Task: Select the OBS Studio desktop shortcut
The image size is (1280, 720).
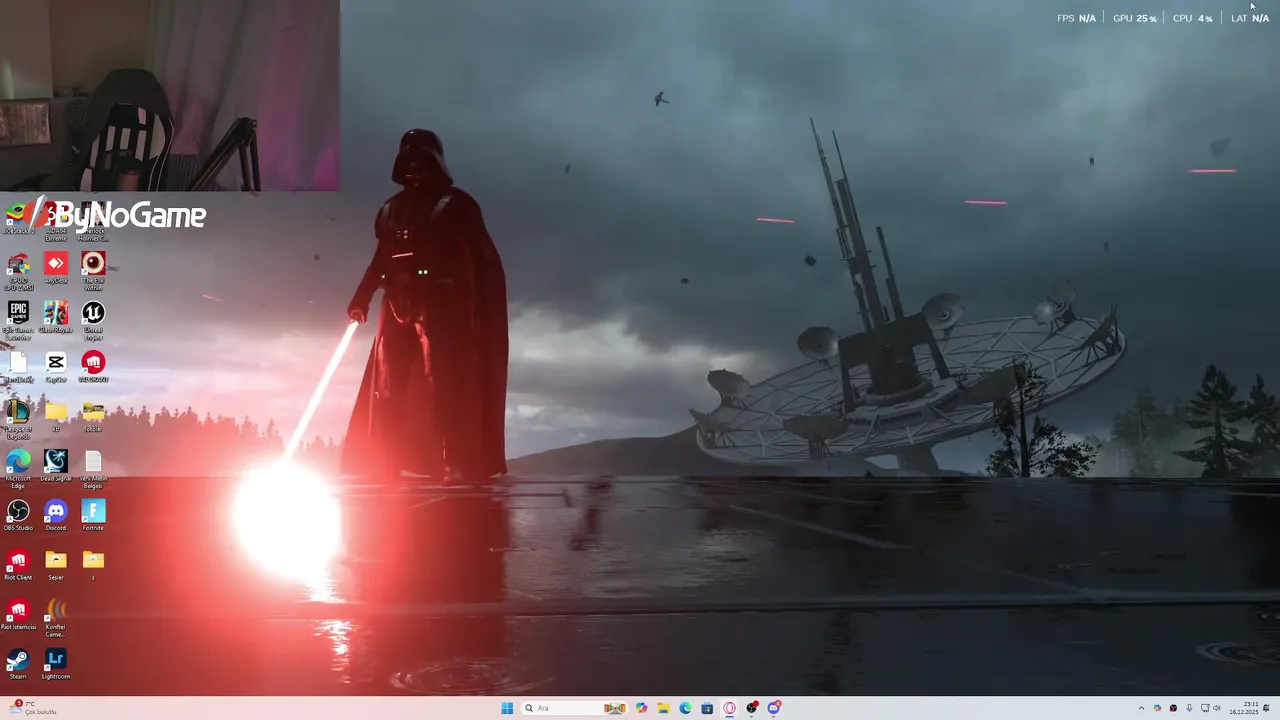Action: coord(18,515)
